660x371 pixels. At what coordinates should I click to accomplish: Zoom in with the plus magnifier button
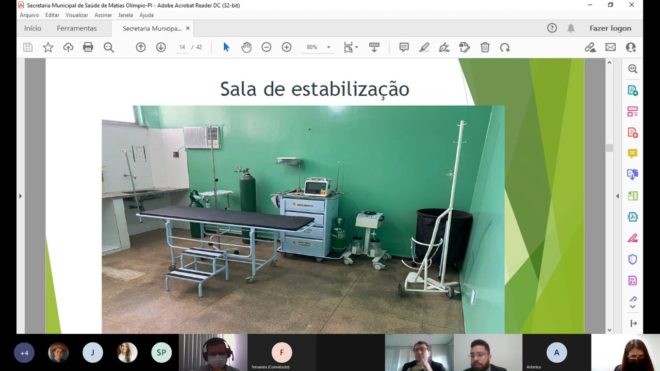[287, 47]
